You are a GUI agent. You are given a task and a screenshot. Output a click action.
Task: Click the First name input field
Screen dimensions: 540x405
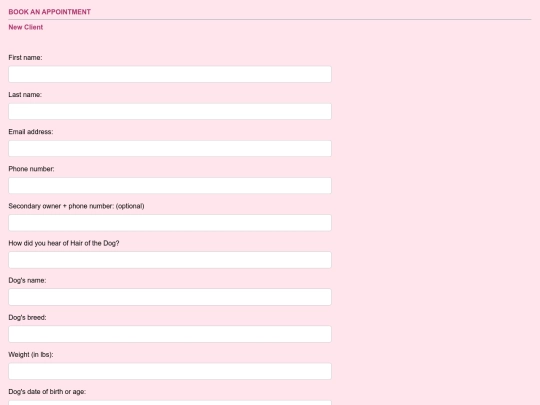170,74
